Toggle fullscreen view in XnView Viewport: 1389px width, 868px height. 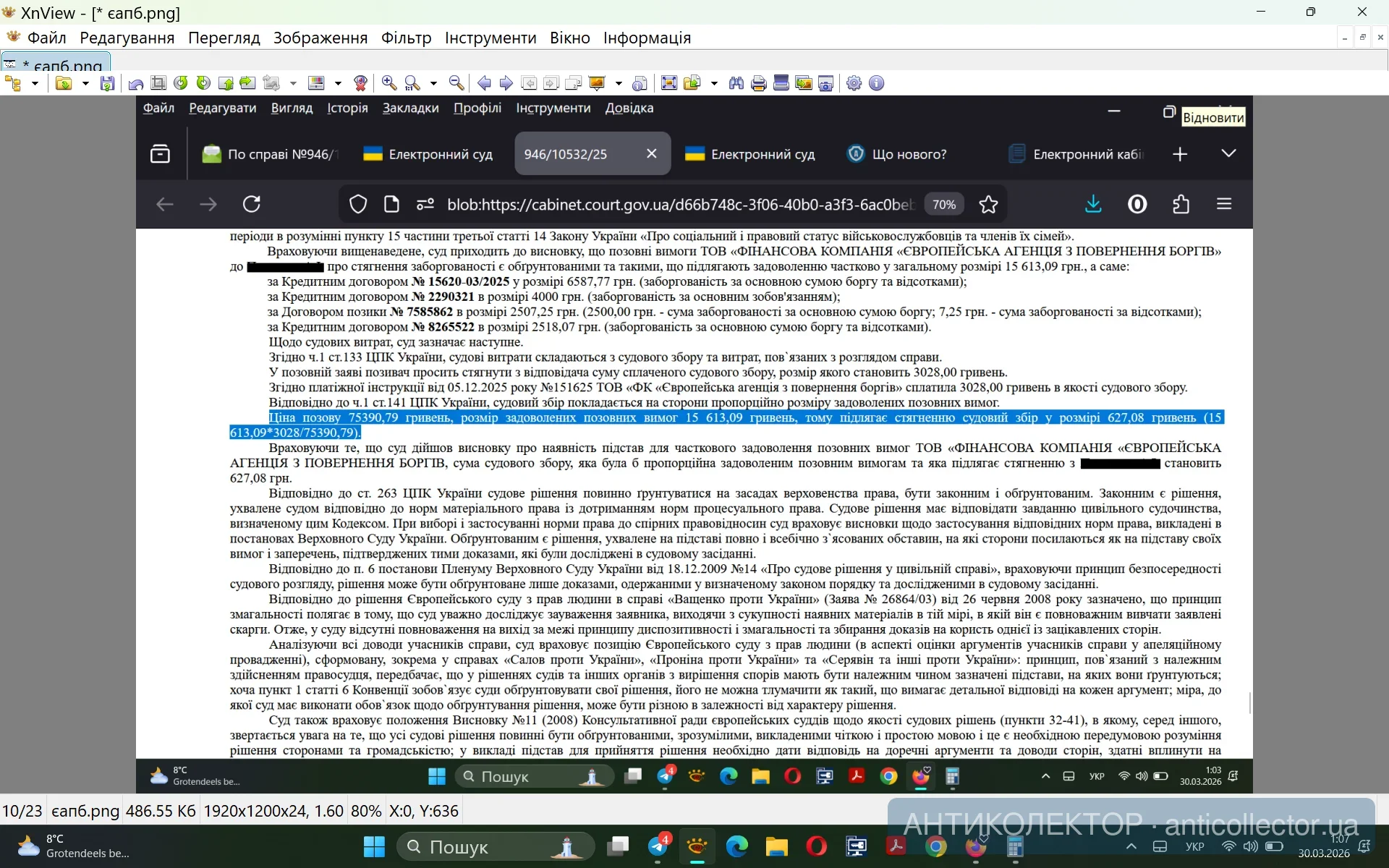[669, 83]
